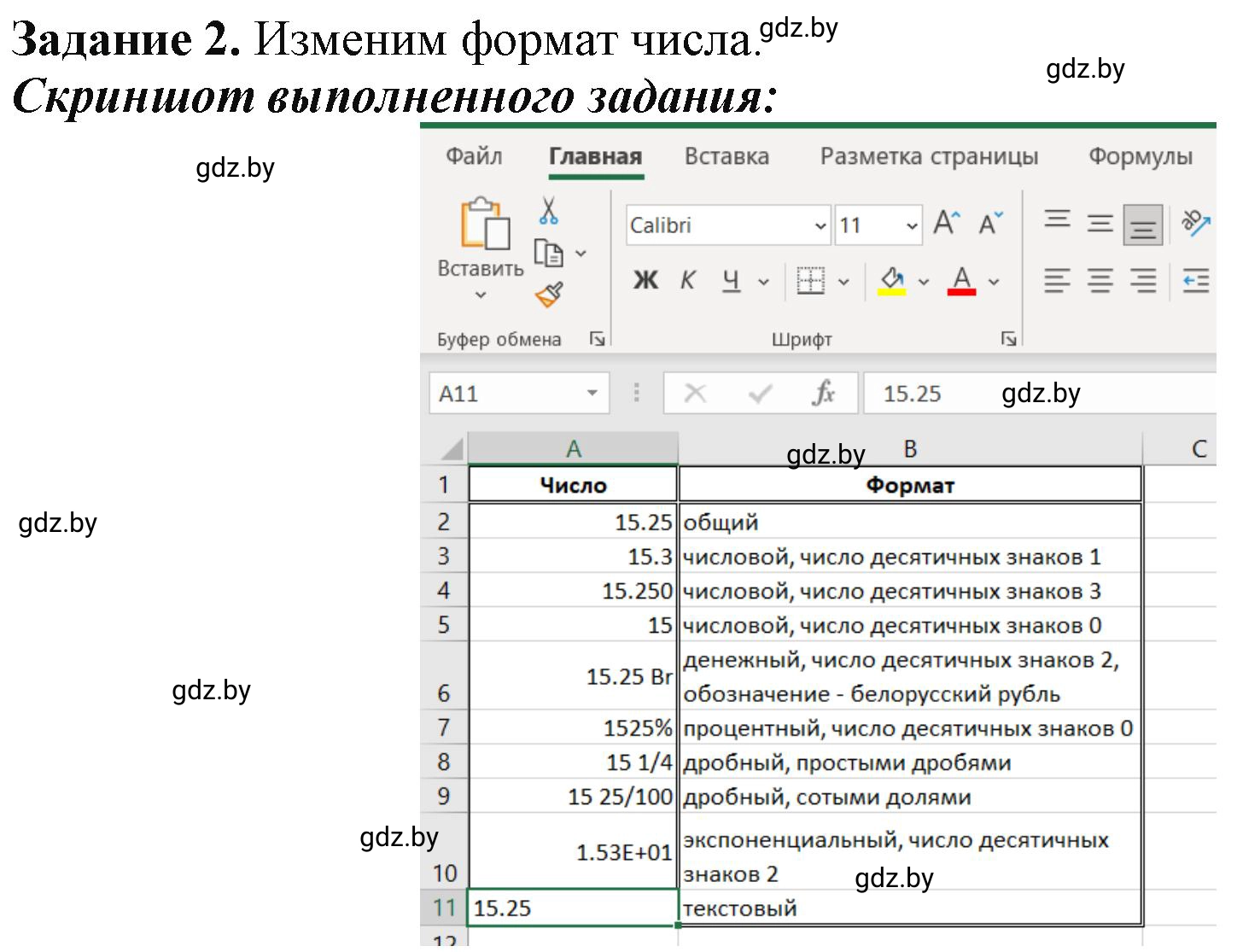Click cell containing 15.3
The image size is (1237, 952).
coord(573,556)
